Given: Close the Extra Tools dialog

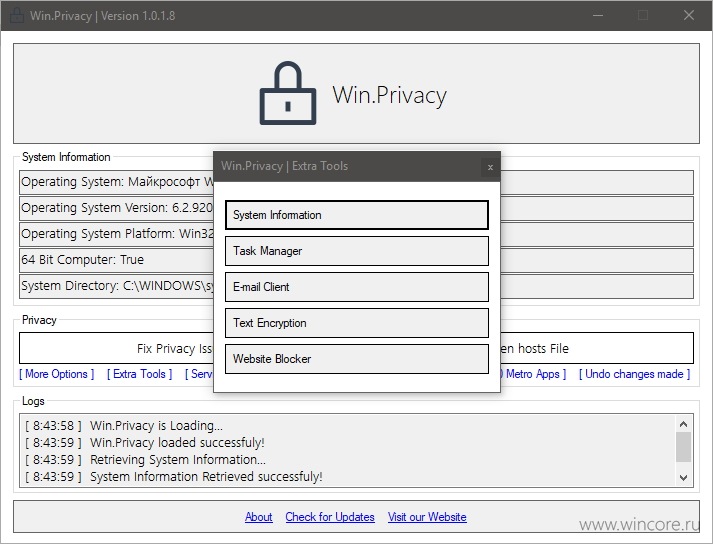Looking at the screenshot, I should (490, 167).
